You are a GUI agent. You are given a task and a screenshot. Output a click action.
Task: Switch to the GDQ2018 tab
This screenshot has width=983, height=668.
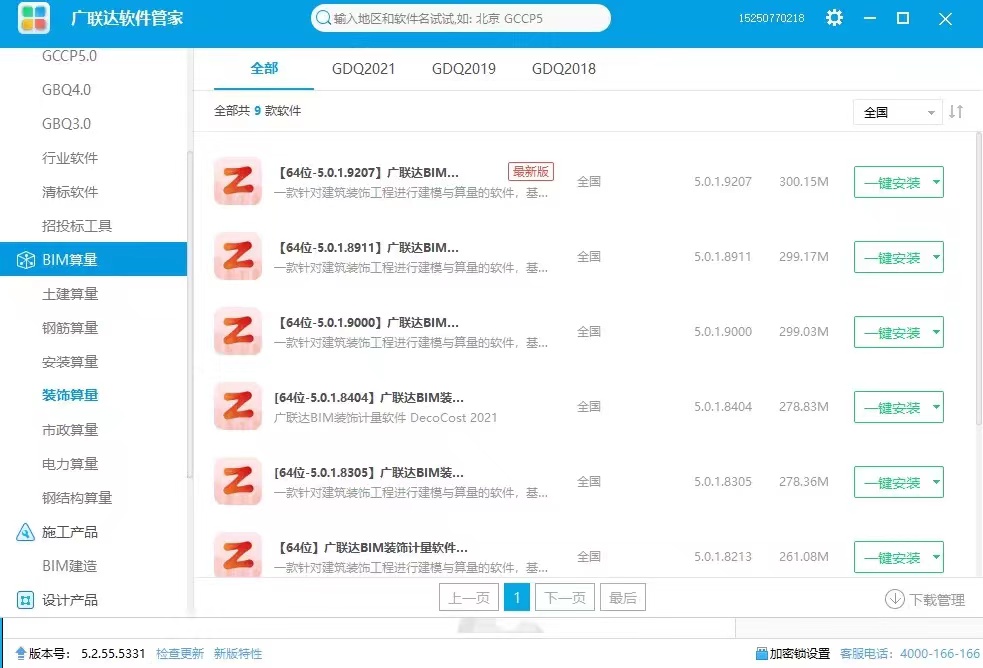coord(564,68)
